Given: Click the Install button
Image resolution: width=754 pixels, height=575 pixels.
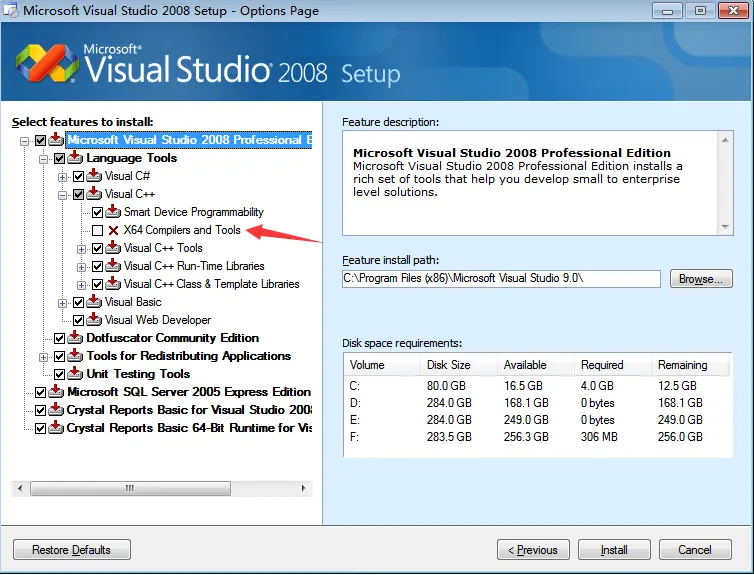Looking at the screenshot, I should point(614,550).
